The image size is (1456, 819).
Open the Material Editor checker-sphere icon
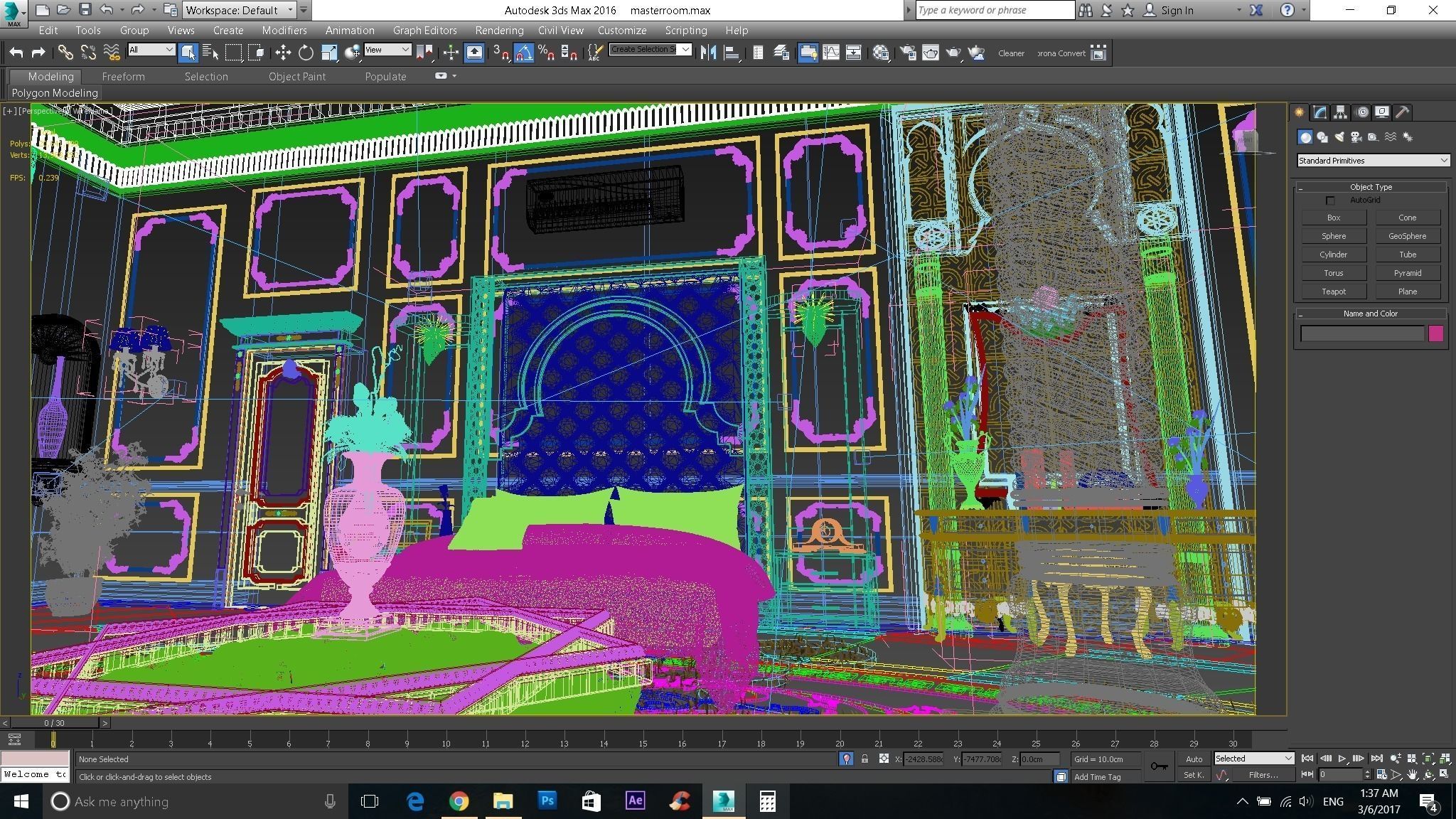[x=881, y=53]
